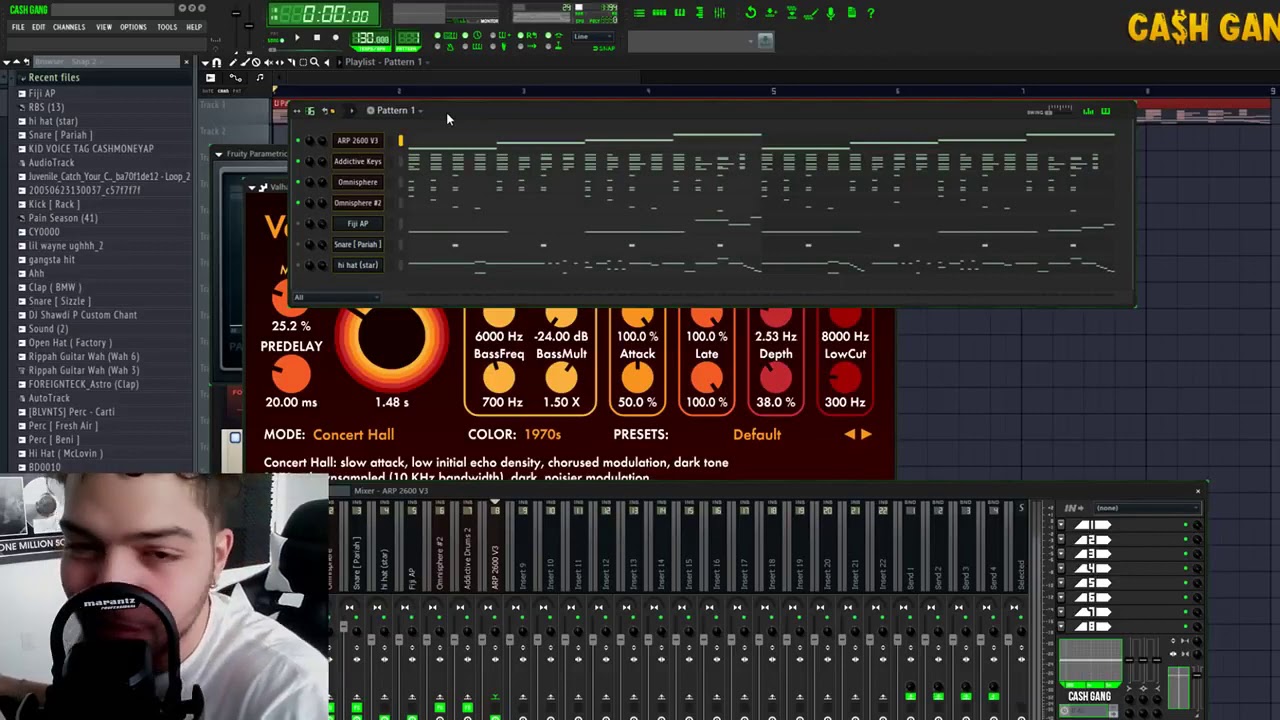Toggle the mixer effect slot 8 enable LED
Viewport: 1280px width, 720px height.
click(1186, 626)
